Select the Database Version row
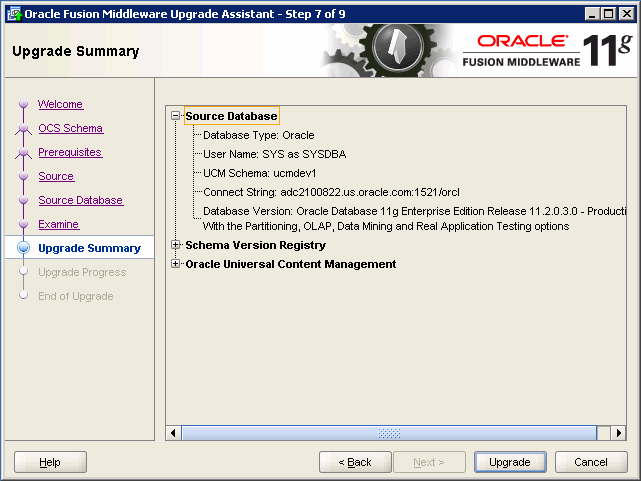 click(414, 219)
